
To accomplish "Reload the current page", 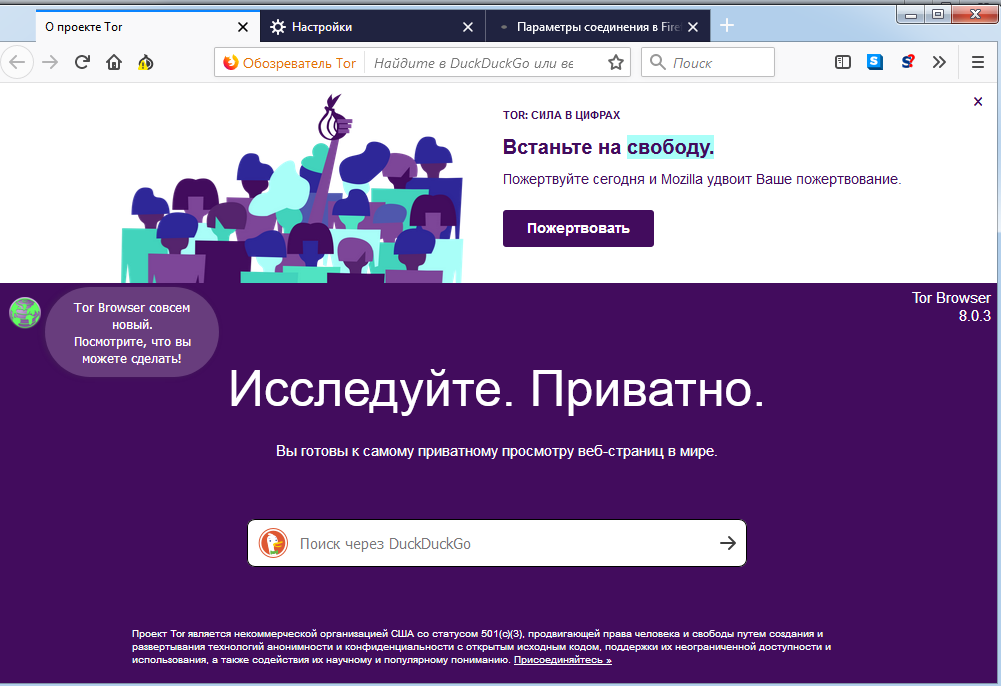I will pyautogui.click(x=82, y=63).
